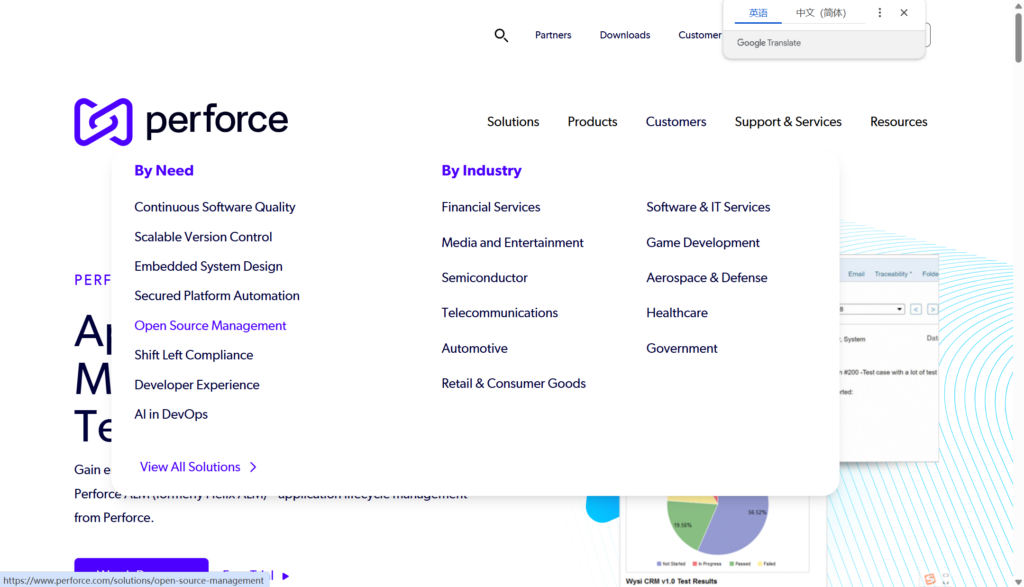
Task: Switch translation to 中文 (简体) tab
Action: click(820, 13)
